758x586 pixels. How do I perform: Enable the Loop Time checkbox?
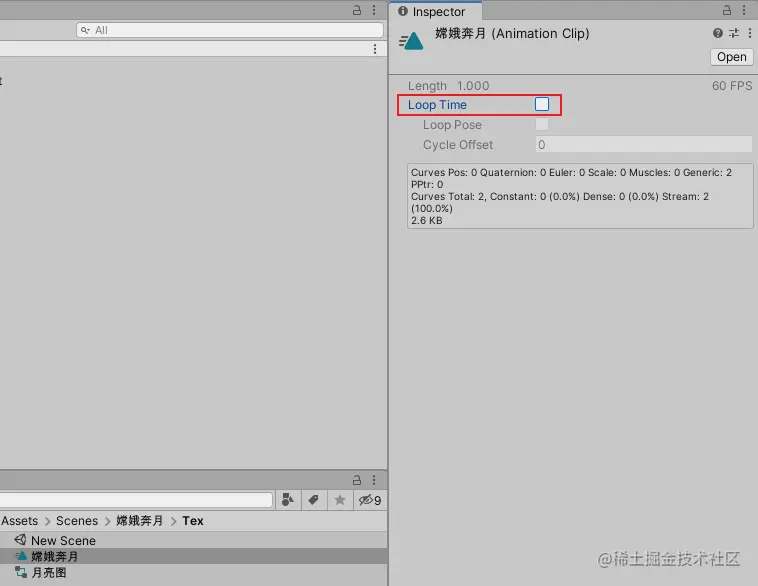tap(542, 104)
